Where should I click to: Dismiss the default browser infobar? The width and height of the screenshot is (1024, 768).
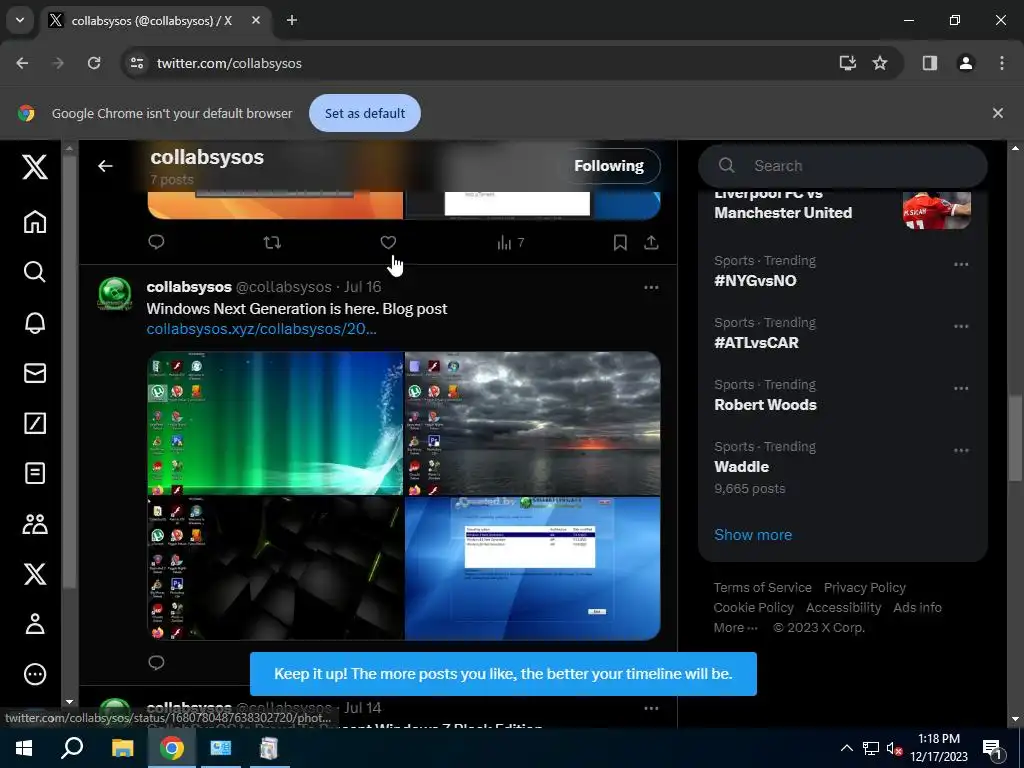click(997, 113)
